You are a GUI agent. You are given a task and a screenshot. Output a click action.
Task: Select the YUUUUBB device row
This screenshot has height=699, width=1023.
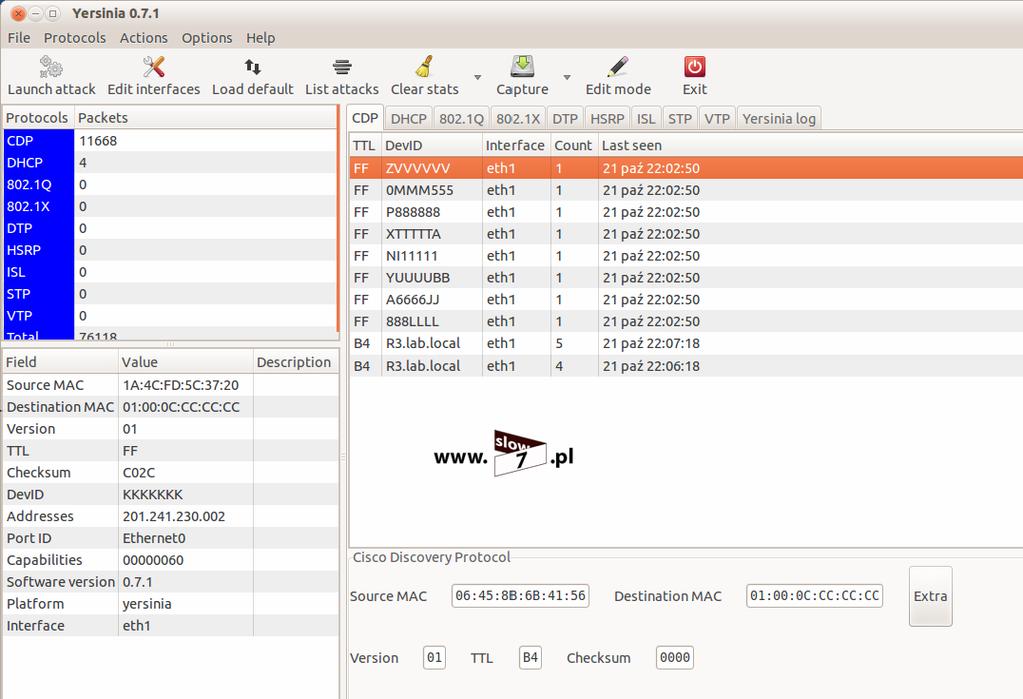click(x=686, y=277)
